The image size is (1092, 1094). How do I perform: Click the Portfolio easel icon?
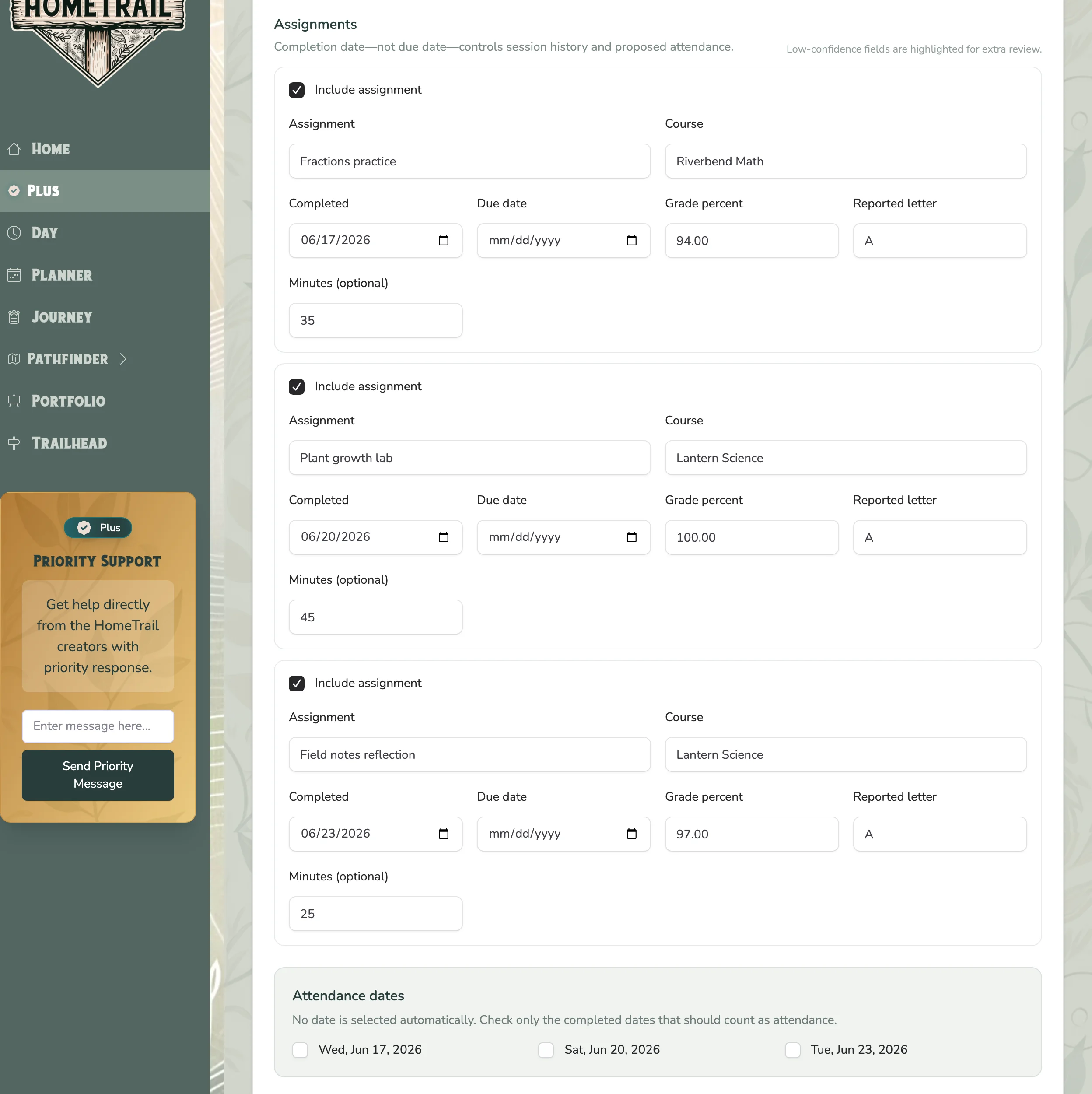(x=14, y=401)
